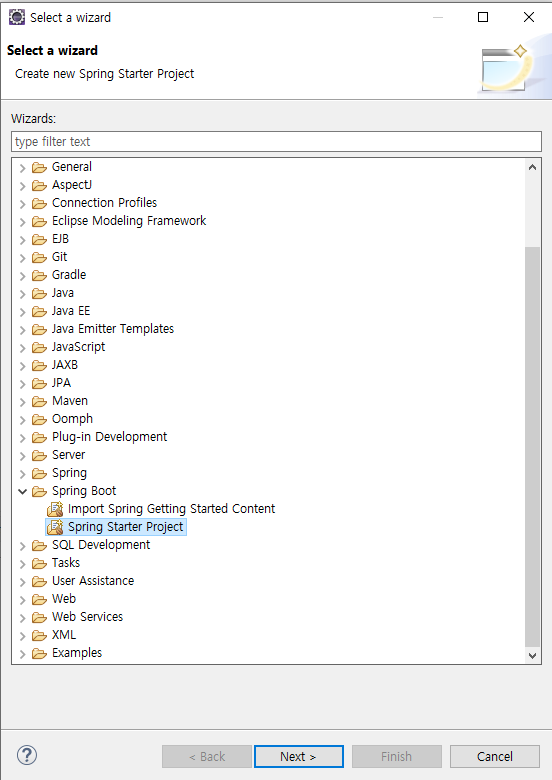Select the Spring tree item
Viewport: 552px width, 780px height.
[x=69, y=473]
